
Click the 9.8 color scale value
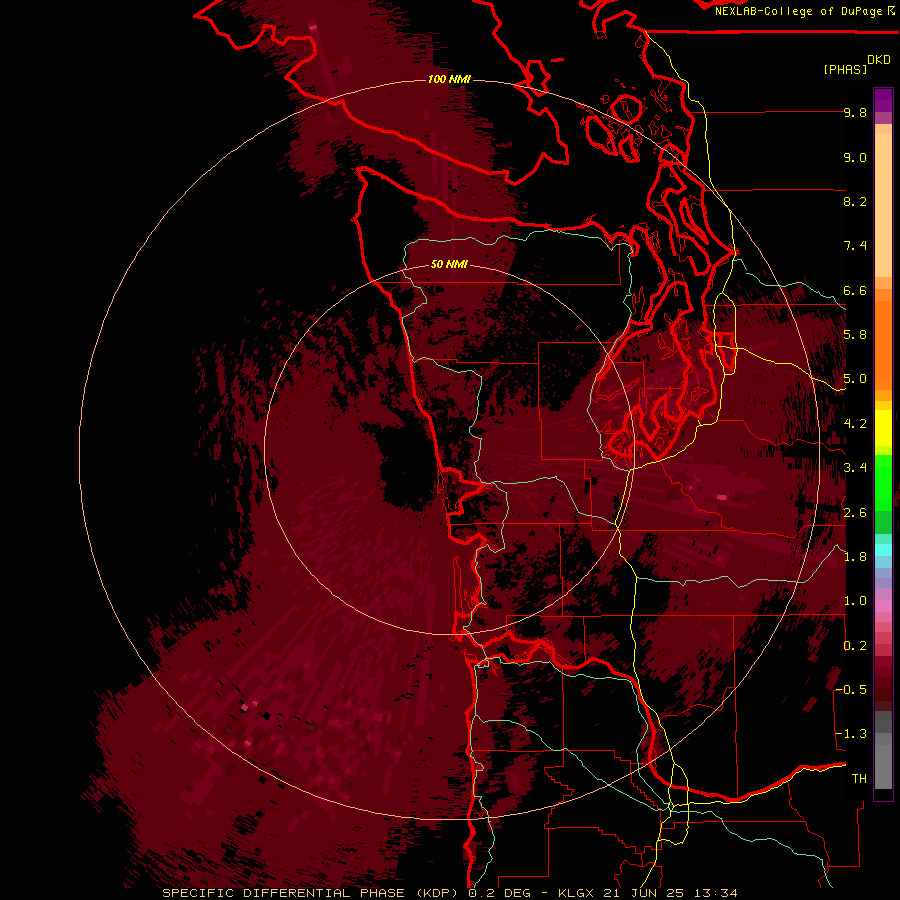(855, 112)
